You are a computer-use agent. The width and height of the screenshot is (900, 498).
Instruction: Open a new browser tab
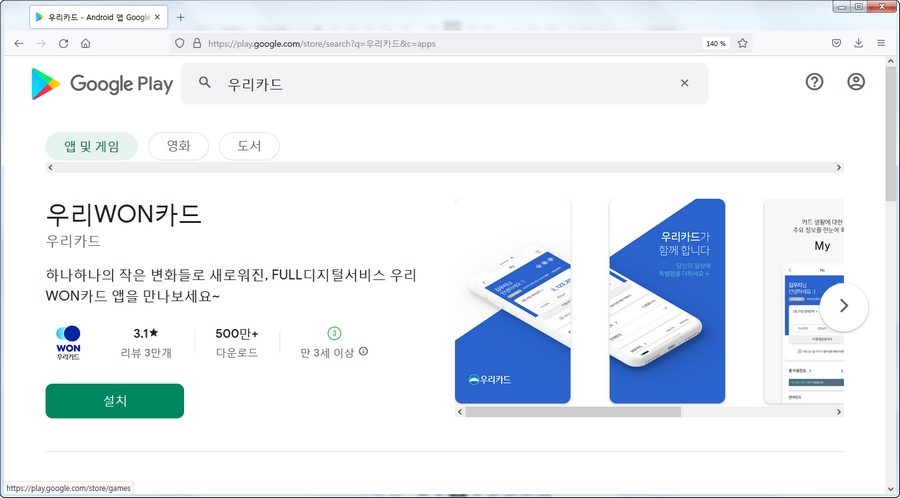180,17
